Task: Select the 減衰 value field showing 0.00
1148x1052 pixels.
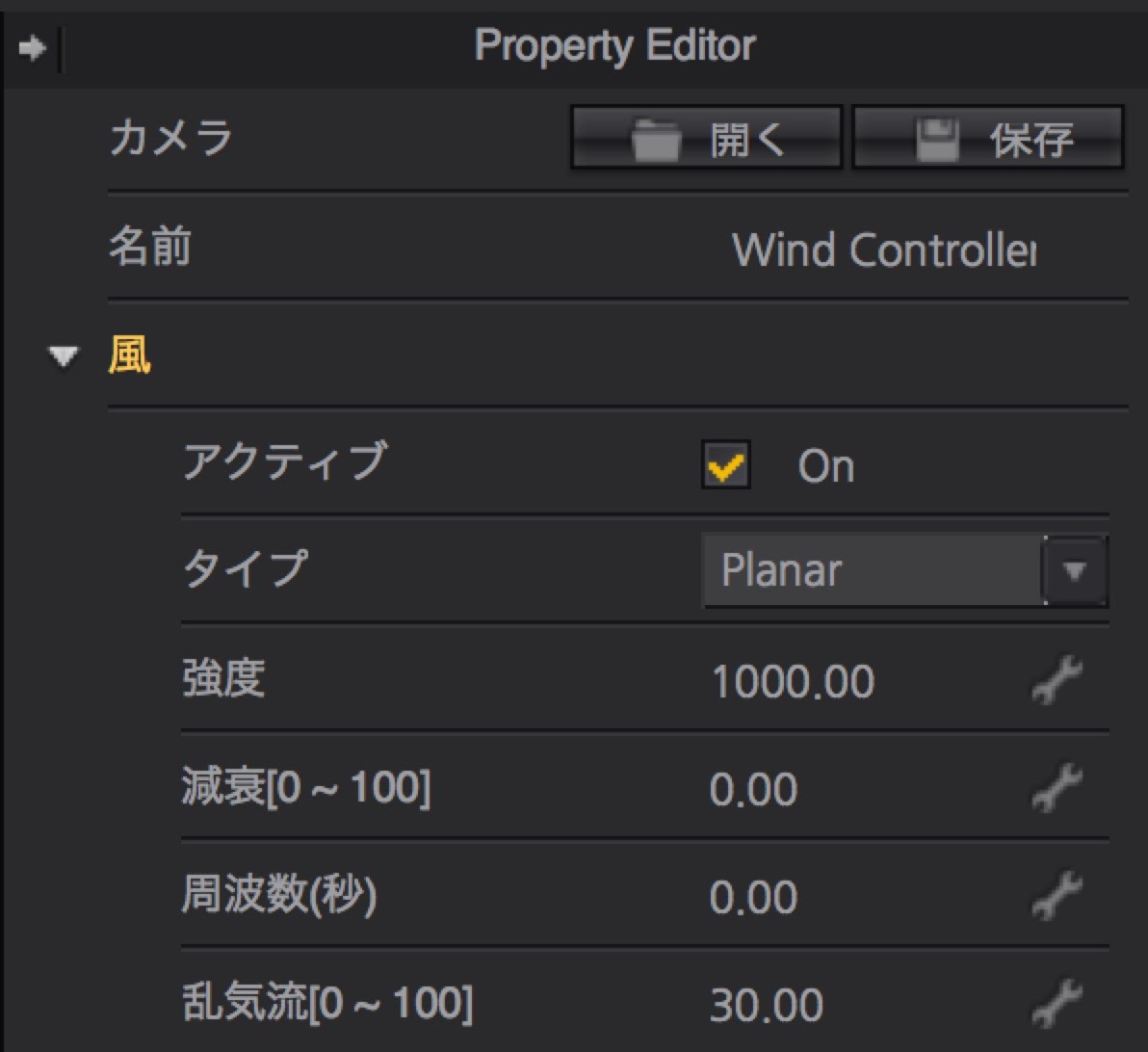Action: pyautogui.click(x=753, y=790)
